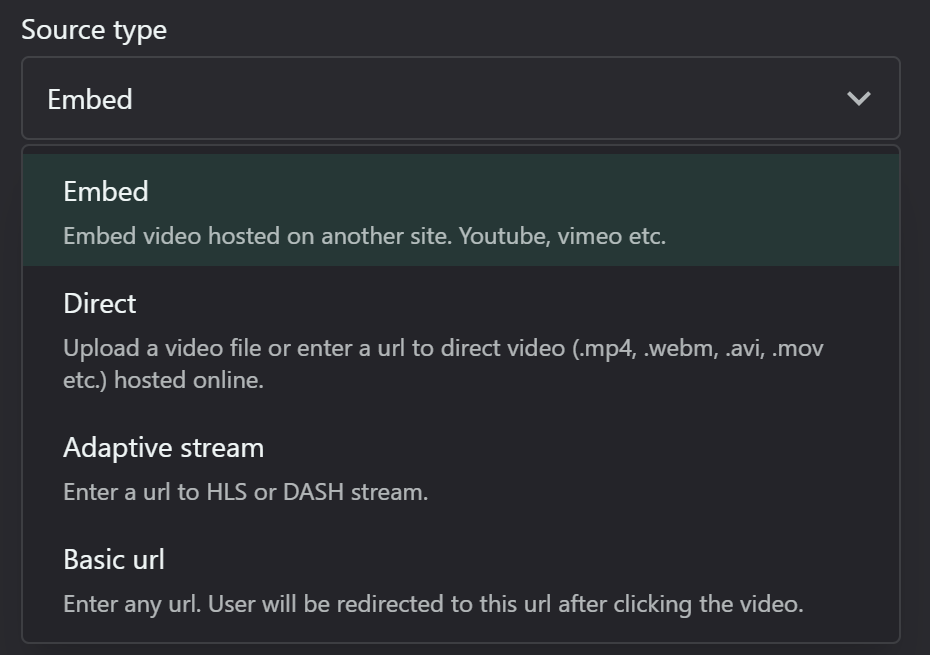Click the 'Embed' value in the closed field
Viewport: 930px width, 655px height.
90,99
